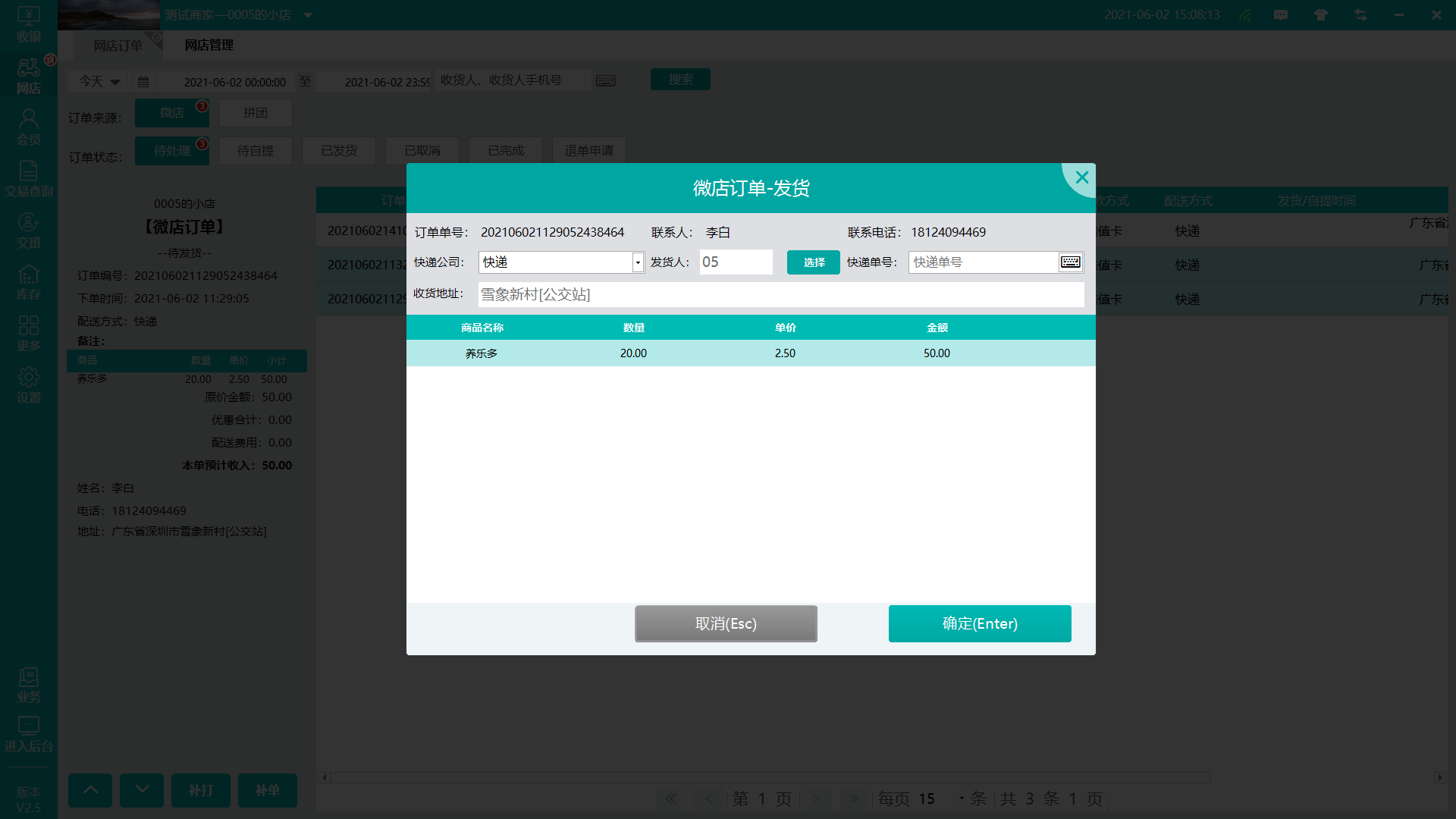This screenshot has height=819, width=1456.
Task: Click the 金额 column header in dialog
Action: click(x=937, y=328)
